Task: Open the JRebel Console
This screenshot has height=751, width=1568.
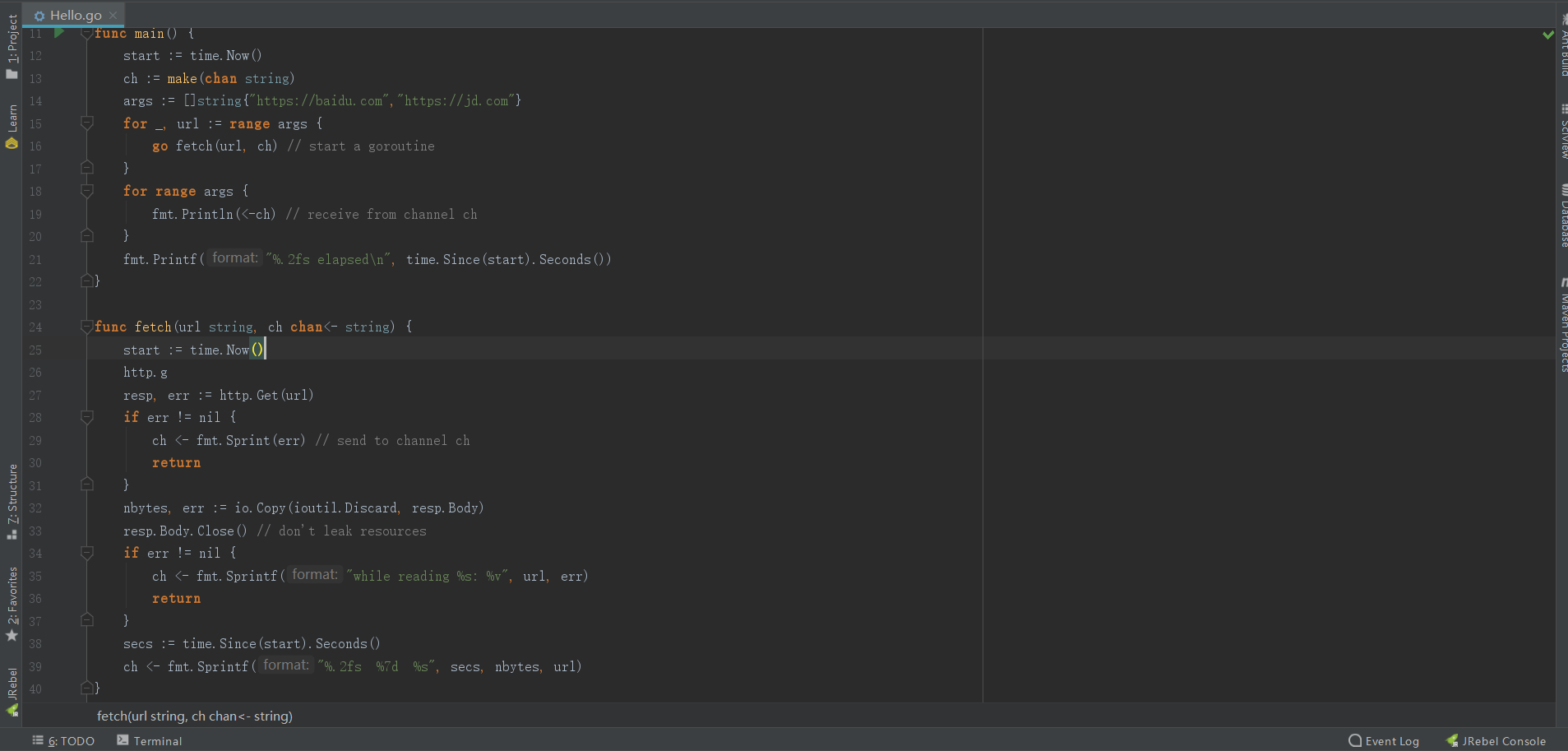Action: click(x=1496, y=741)
